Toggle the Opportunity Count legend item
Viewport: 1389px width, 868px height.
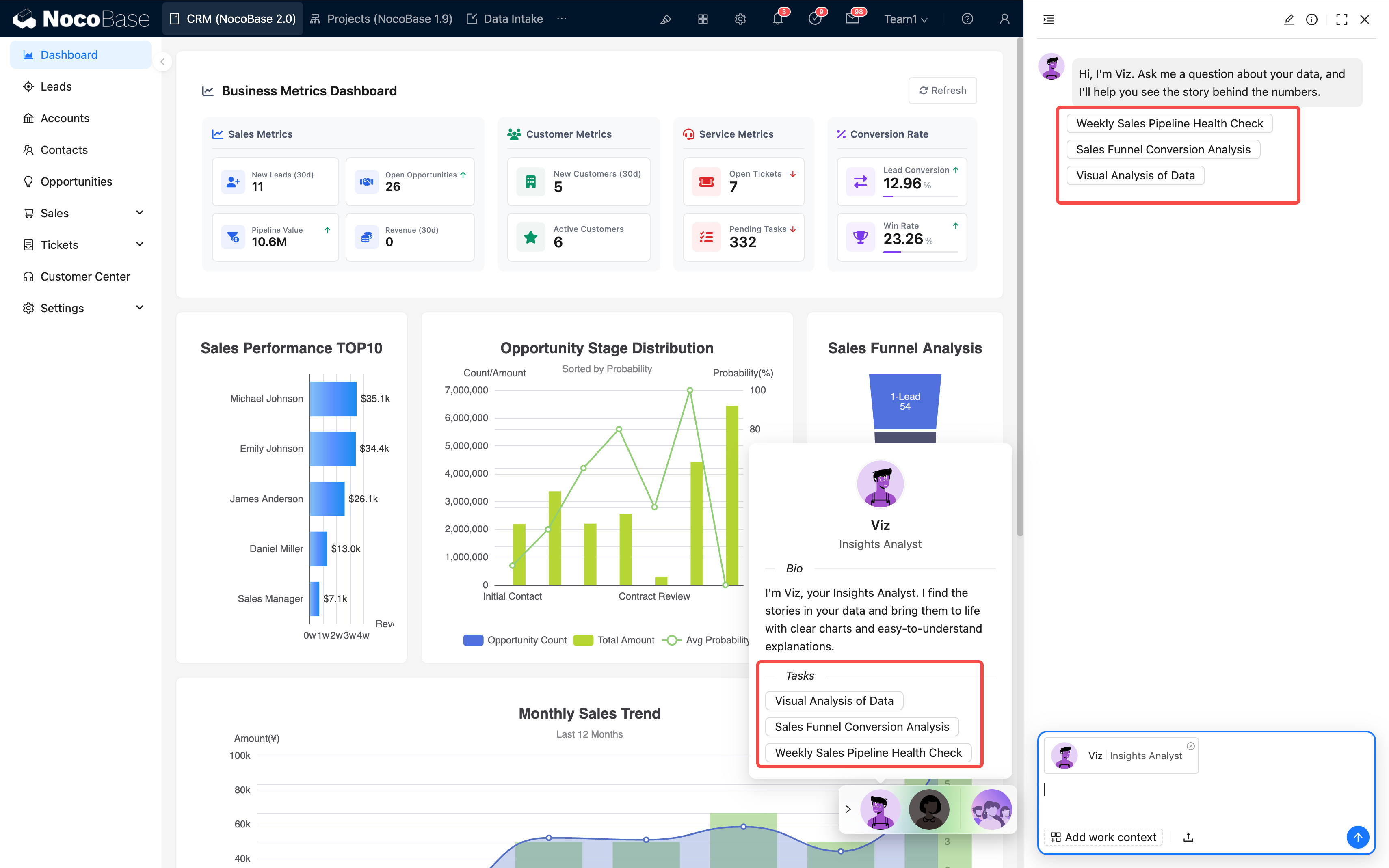pyautogui.click(x=515, y=640)
